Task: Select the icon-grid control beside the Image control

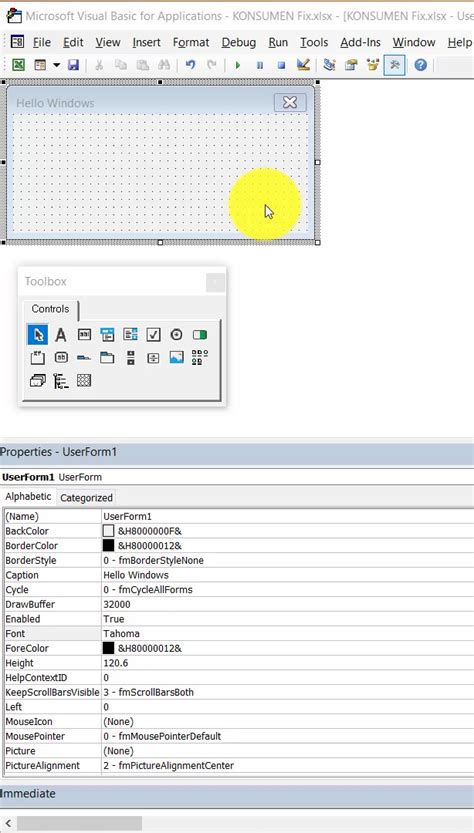Action: (200, 358)
